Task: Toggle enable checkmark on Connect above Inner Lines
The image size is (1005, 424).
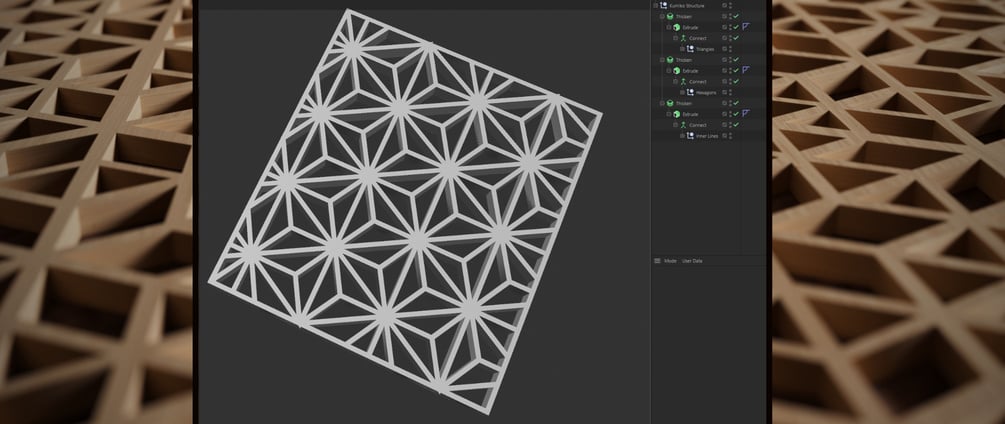Action: [x=736, y=124]
